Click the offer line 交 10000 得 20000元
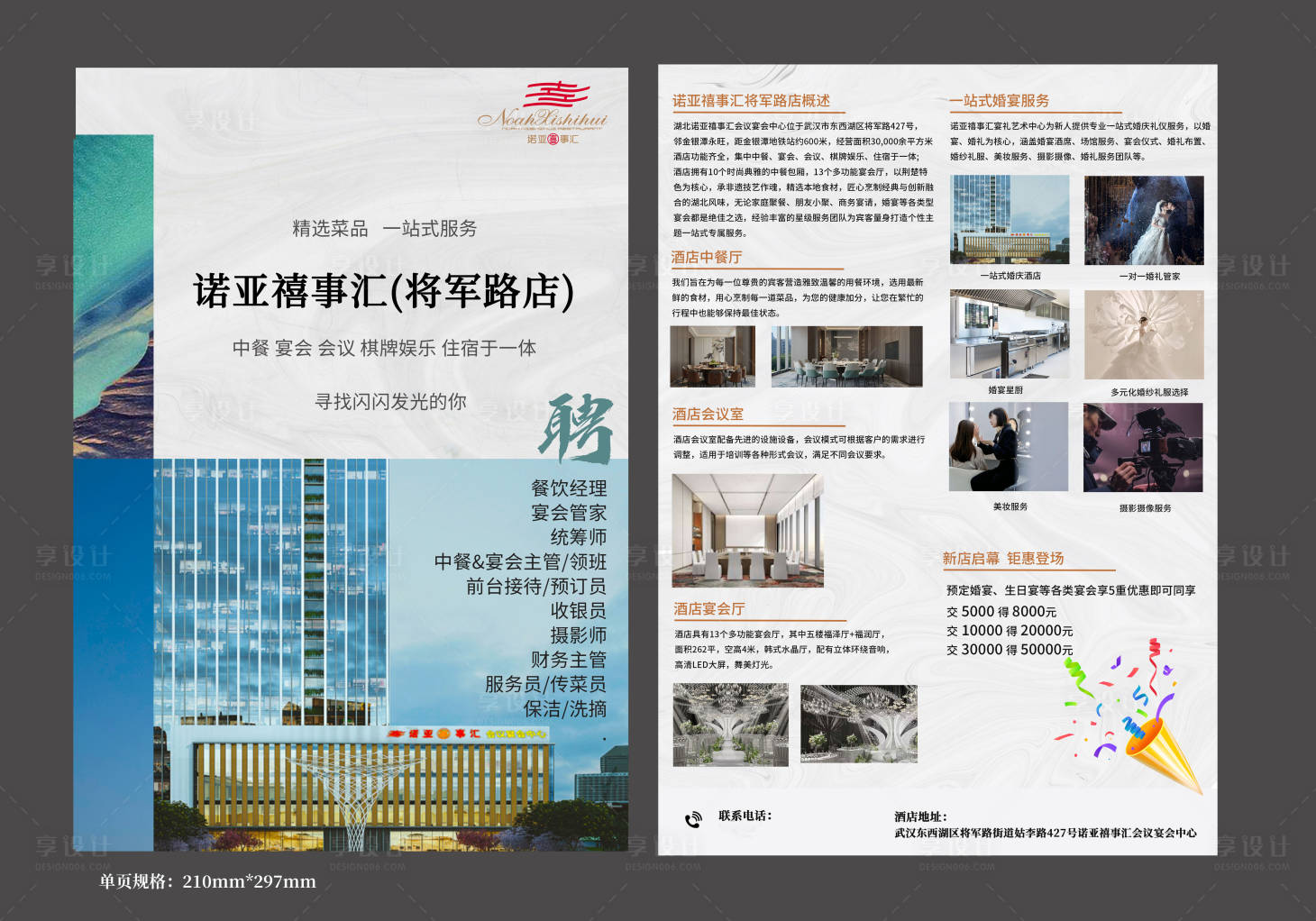This screenshot has height=921, width=1316. tap(1010, 631)
